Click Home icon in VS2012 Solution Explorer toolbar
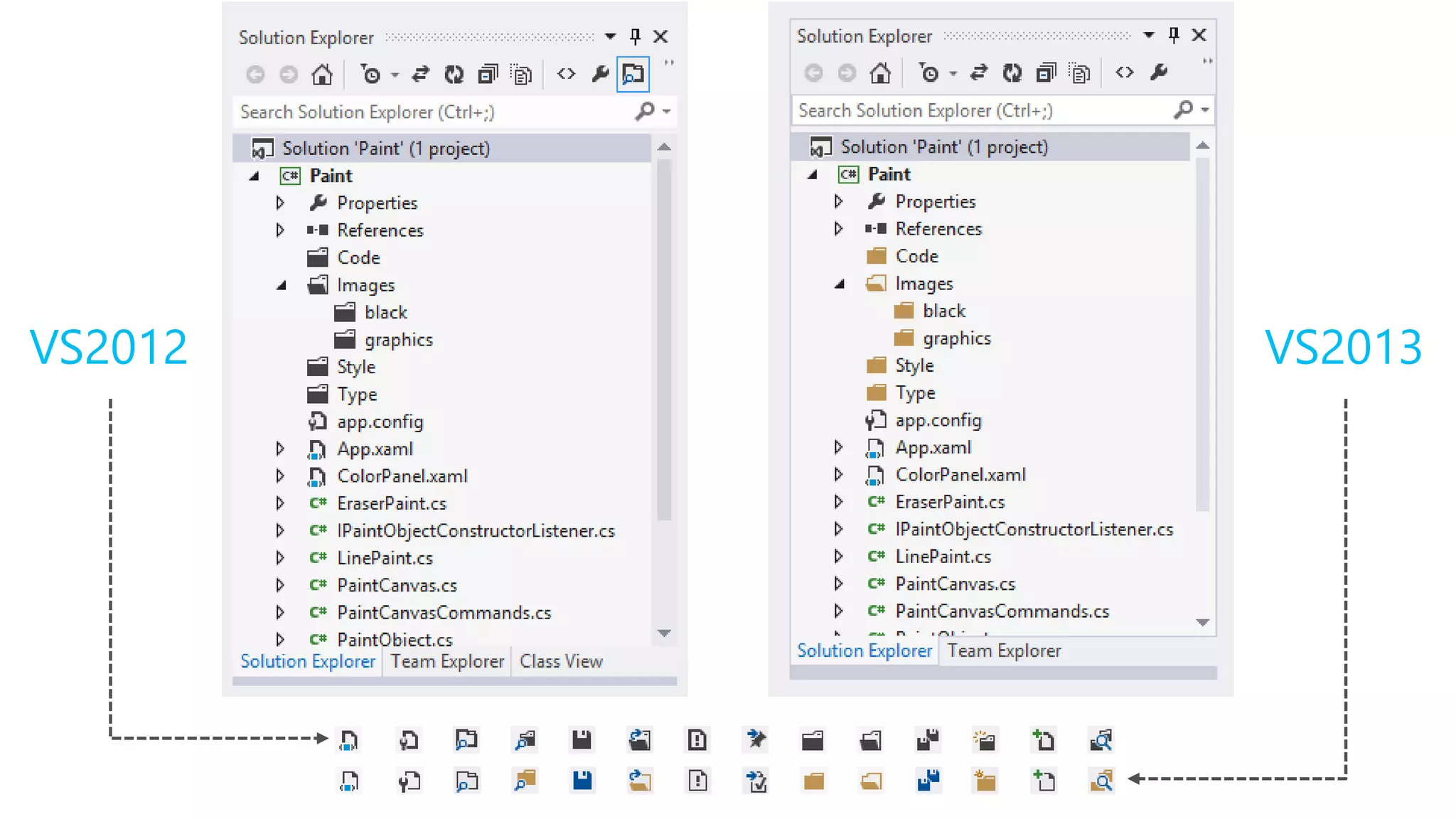Screen dimensions: 1456x819 click(322, 74)
